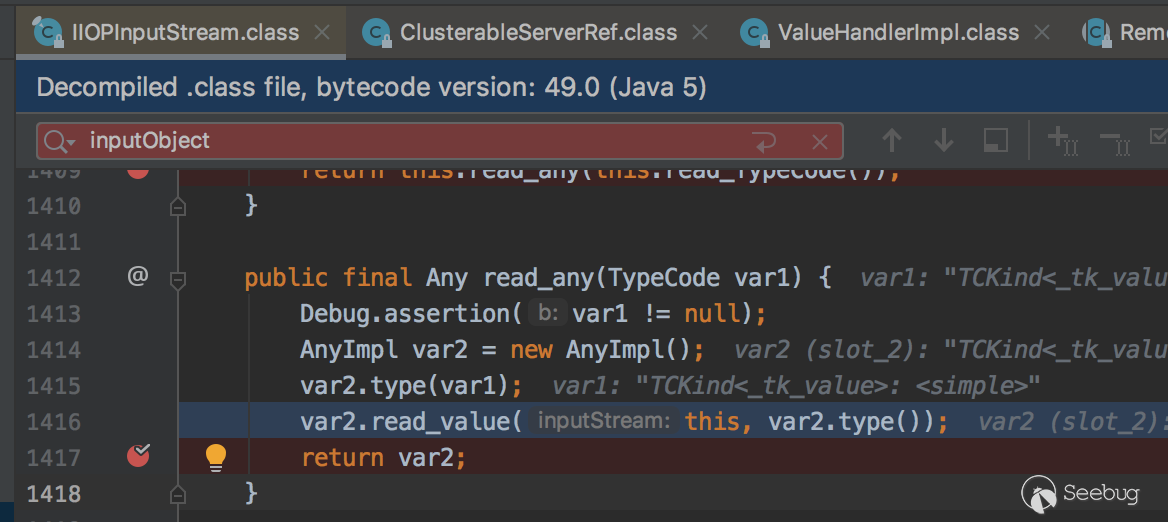Click line number 1416 in the gutter
The image size is (1168, 522).
point(53,422)
